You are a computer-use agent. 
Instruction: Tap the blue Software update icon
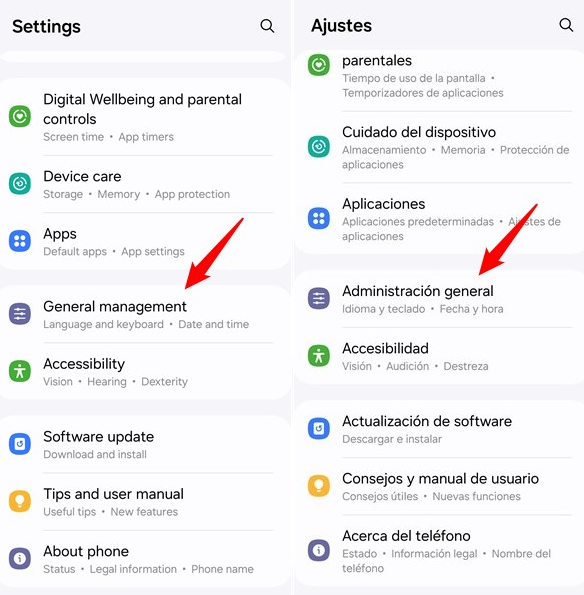[x=20, y=444]
